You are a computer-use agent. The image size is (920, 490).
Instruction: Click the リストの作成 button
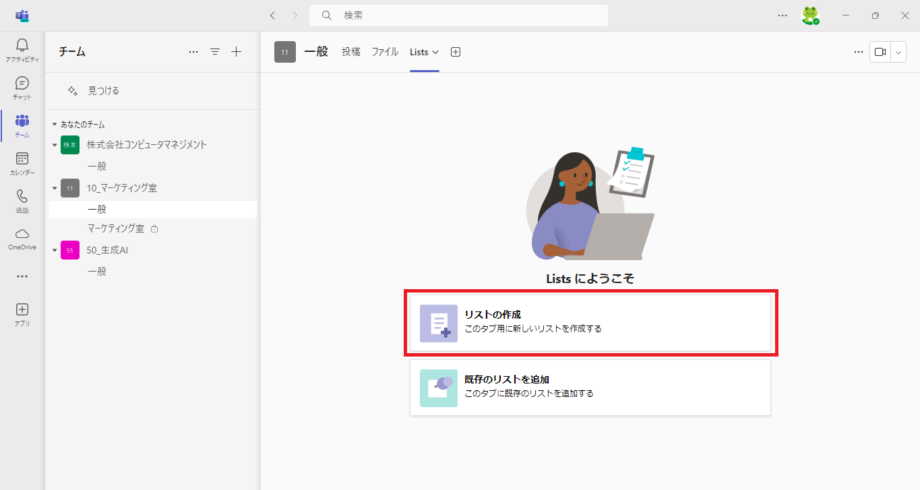pos(590,322)
